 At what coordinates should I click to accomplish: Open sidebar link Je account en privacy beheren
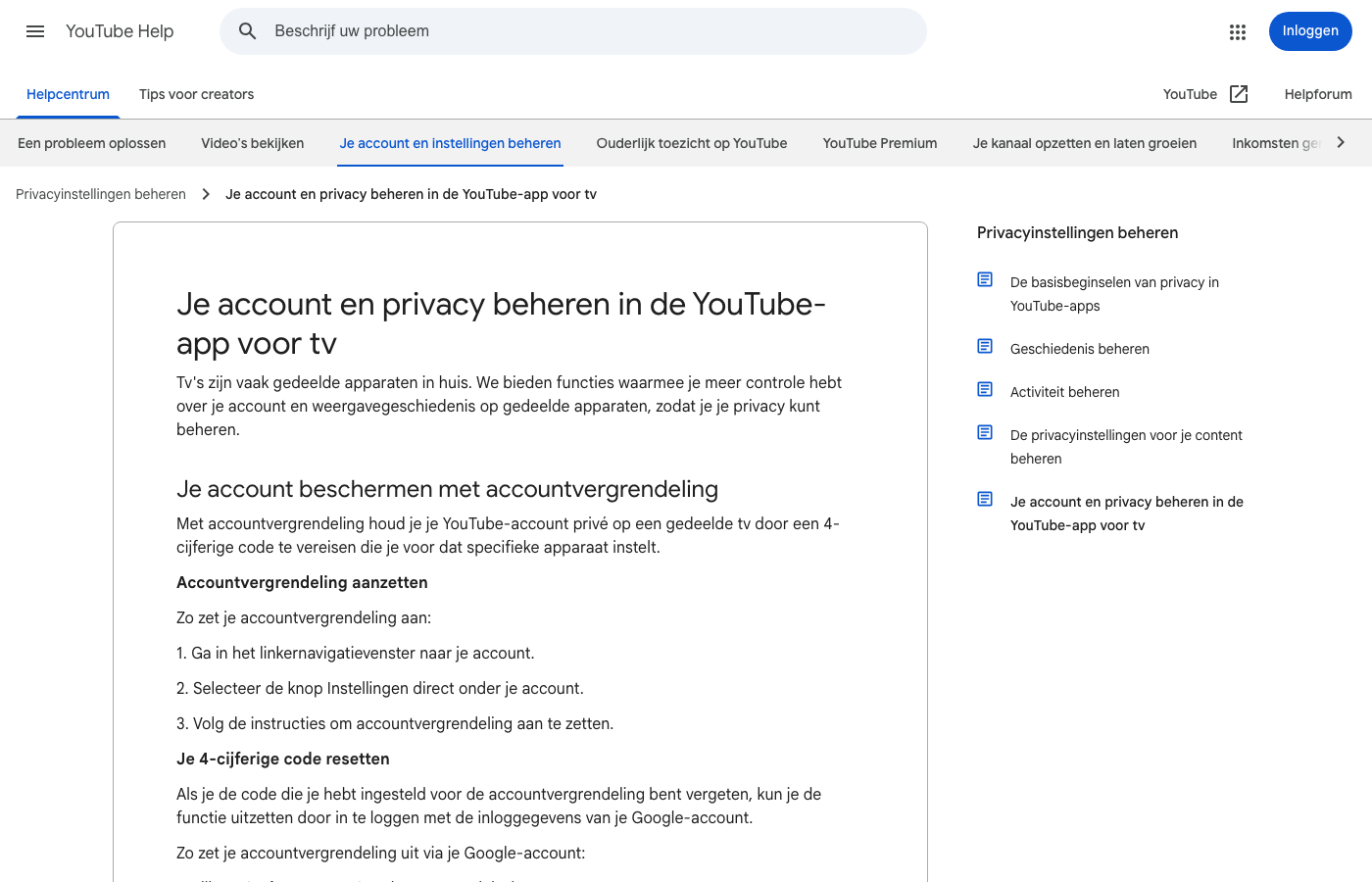[x=1127, y=514]
